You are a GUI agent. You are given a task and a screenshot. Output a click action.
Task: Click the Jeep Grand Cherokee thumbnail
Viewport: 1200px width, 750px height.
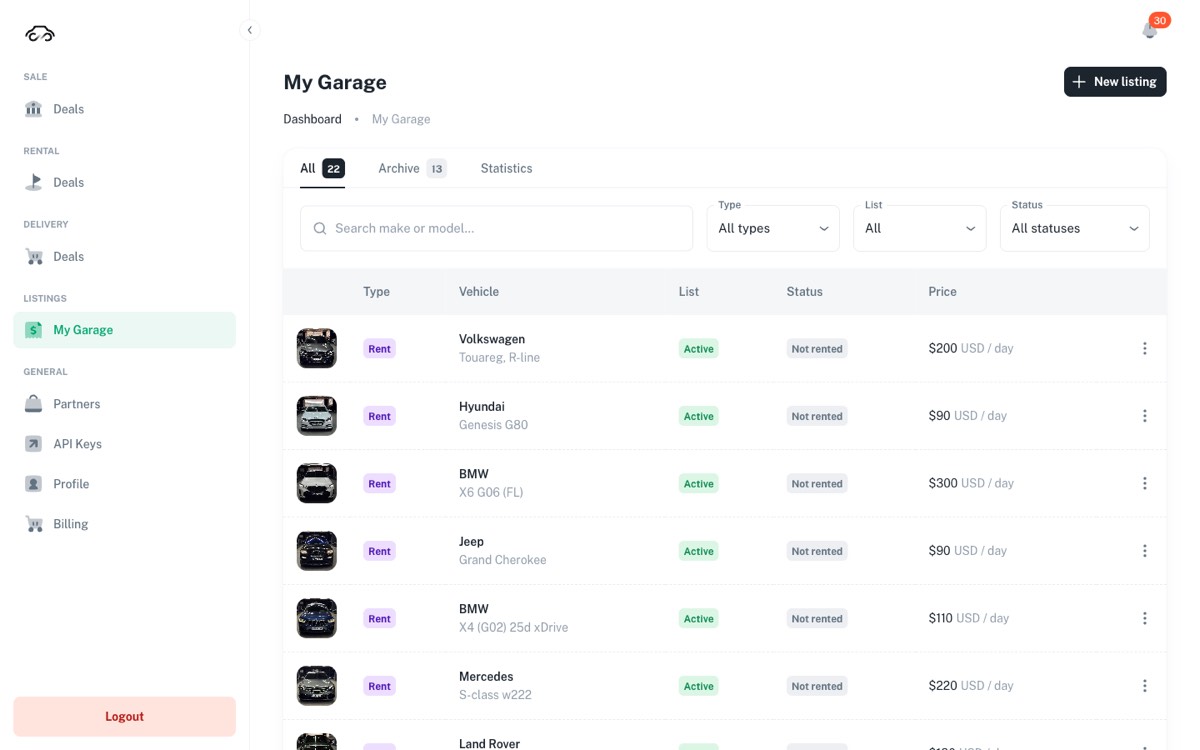point(317,551)
